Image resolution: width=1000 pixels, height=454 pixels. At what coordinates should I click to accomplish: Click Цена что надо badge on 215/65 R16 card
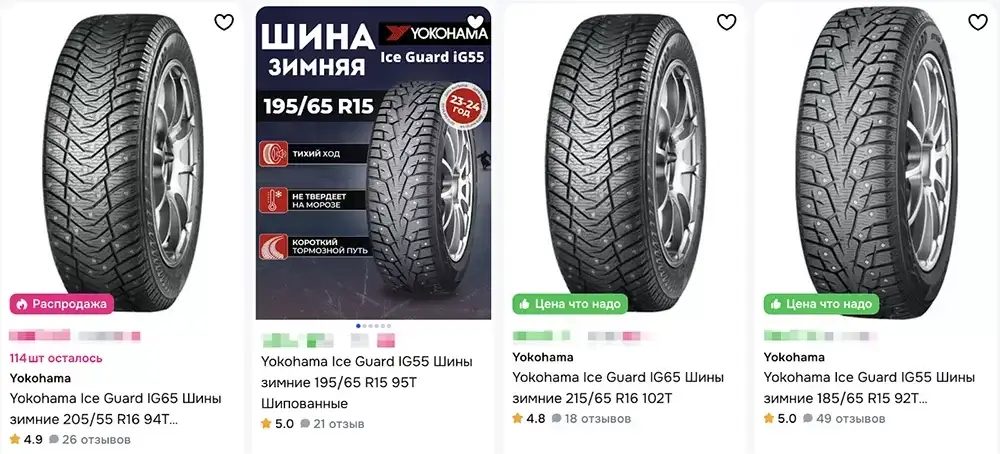(570, 304)
